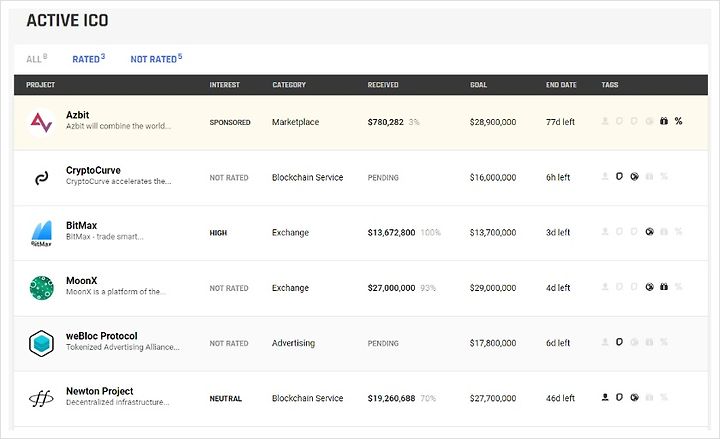Image resolution: width=720 pixels, height=439 pixels.
Task: Click the TAGS column header
Action: 610,85
